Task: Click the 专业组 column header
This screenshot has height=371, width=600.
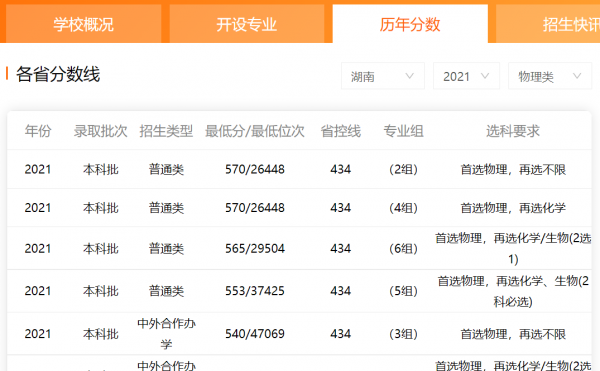Action: click(403, 131)
